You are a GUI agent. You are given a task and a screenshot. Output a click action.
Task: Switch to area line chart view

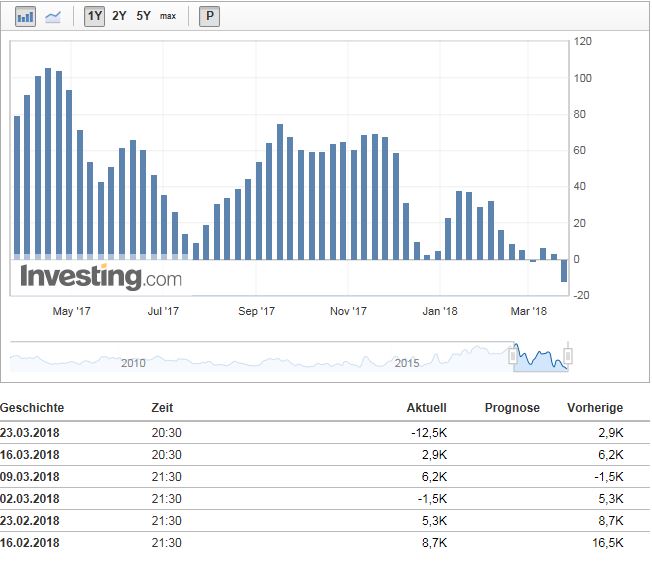[x=52, y=16]
